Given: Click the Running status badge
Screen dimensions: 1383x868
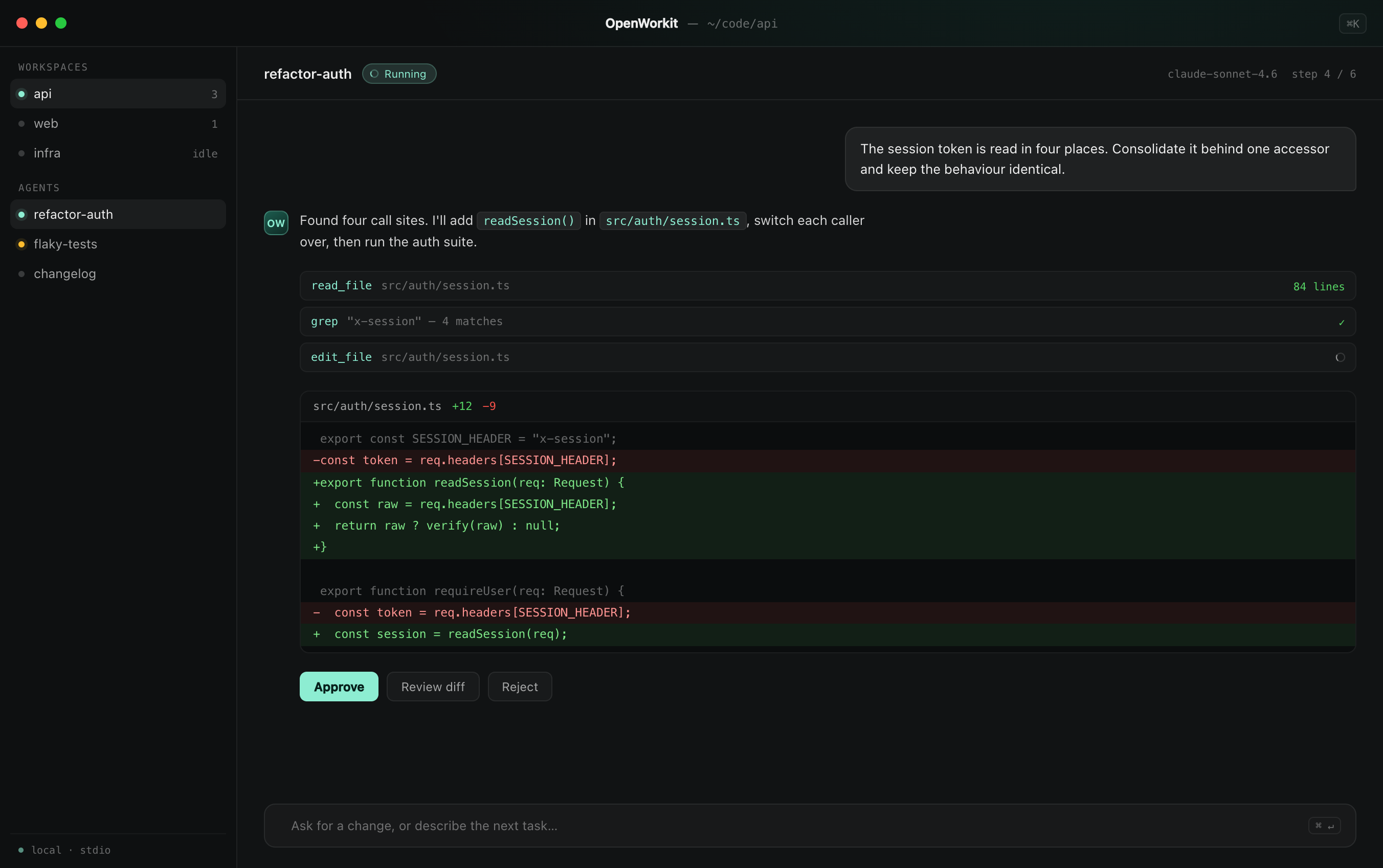Looking at the screenshot, I should click(399, 74).
